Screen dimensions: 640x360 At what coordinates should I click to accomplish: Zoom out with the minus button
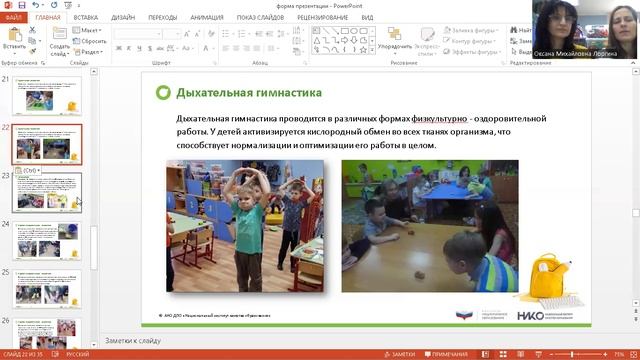click(551, 354)
